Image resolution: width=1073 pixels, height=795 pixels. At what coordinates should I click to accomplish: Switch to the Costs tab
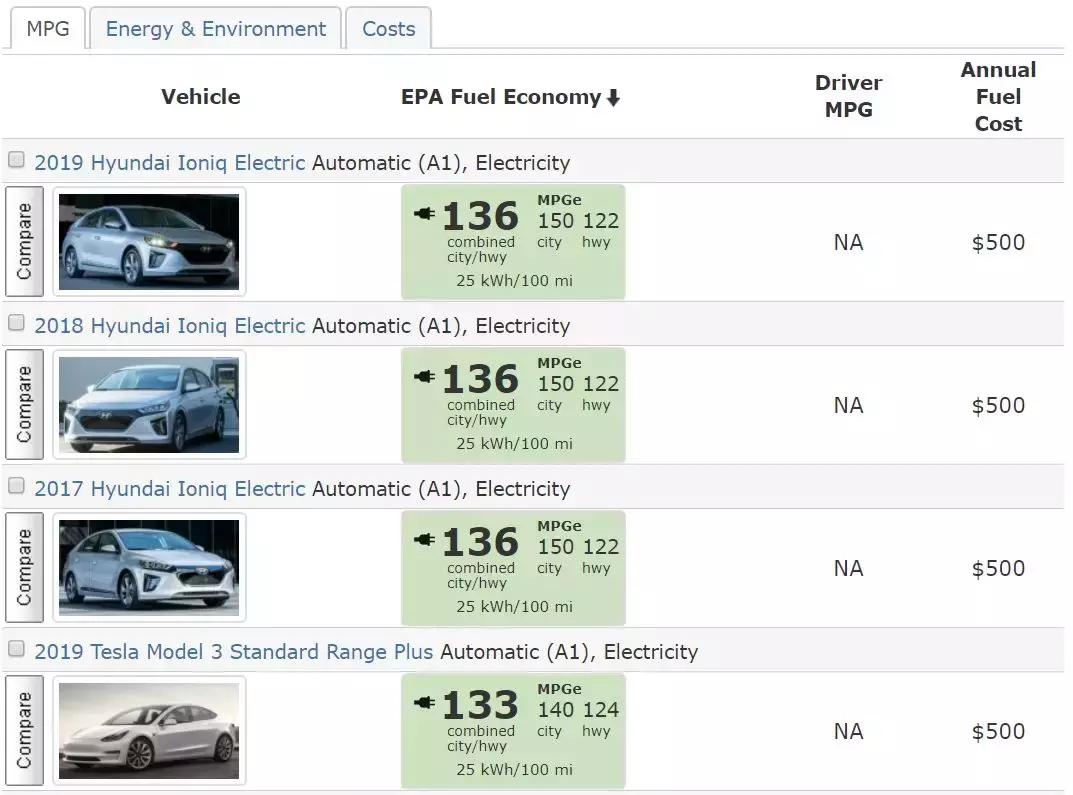388,29
